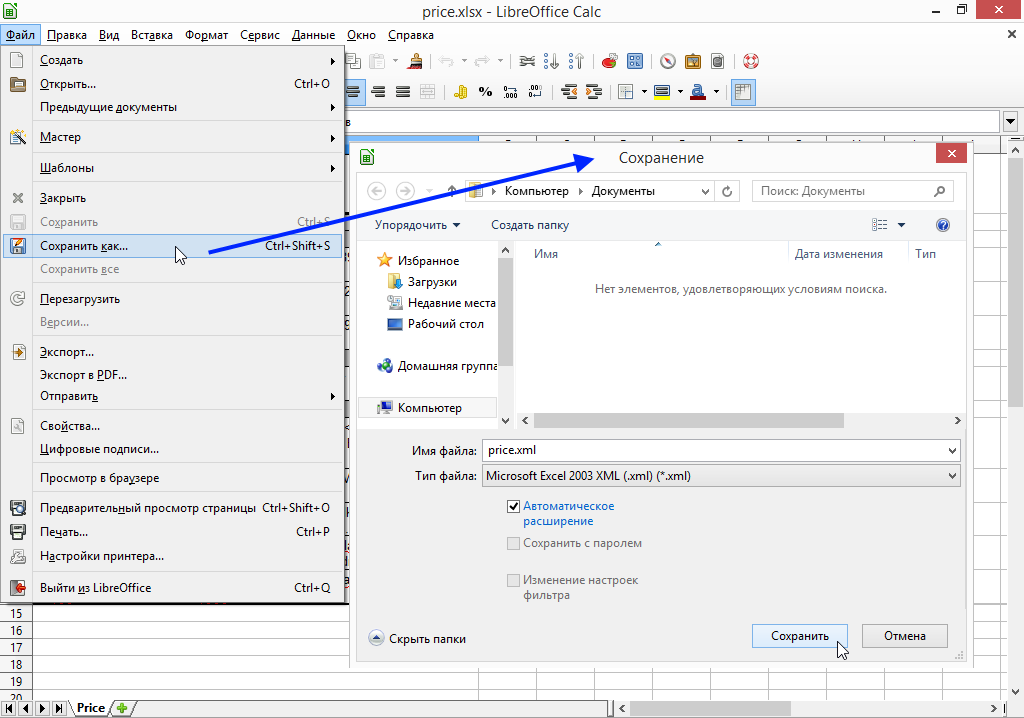The width and height of the screenshot is (1024, 718).
Task: Click the Borders icon
Action: point(626,92)
